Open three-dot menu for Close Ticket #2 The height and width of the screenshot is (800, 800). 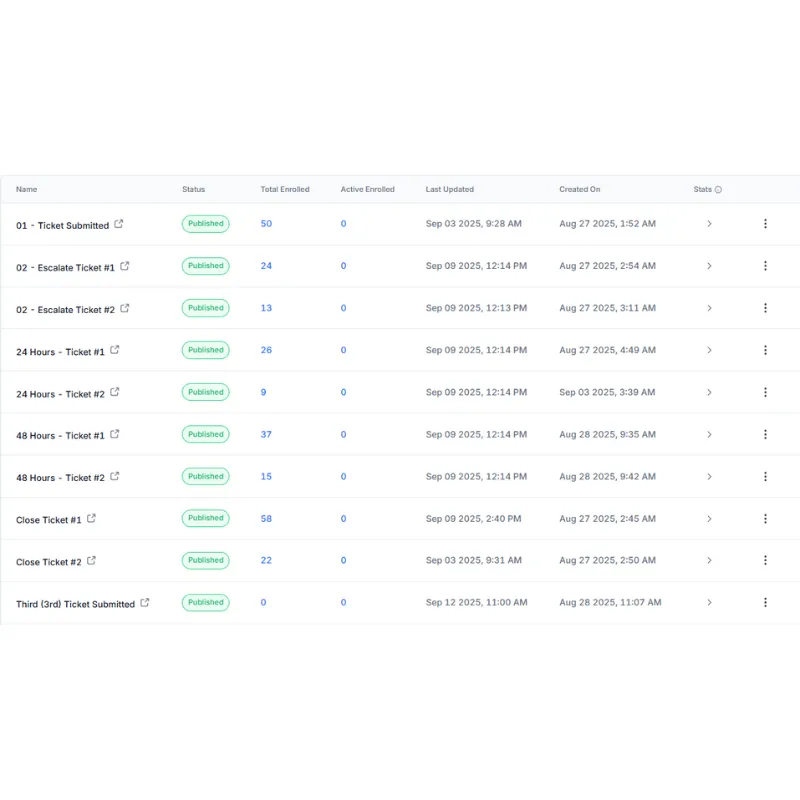tap(765, 560)
